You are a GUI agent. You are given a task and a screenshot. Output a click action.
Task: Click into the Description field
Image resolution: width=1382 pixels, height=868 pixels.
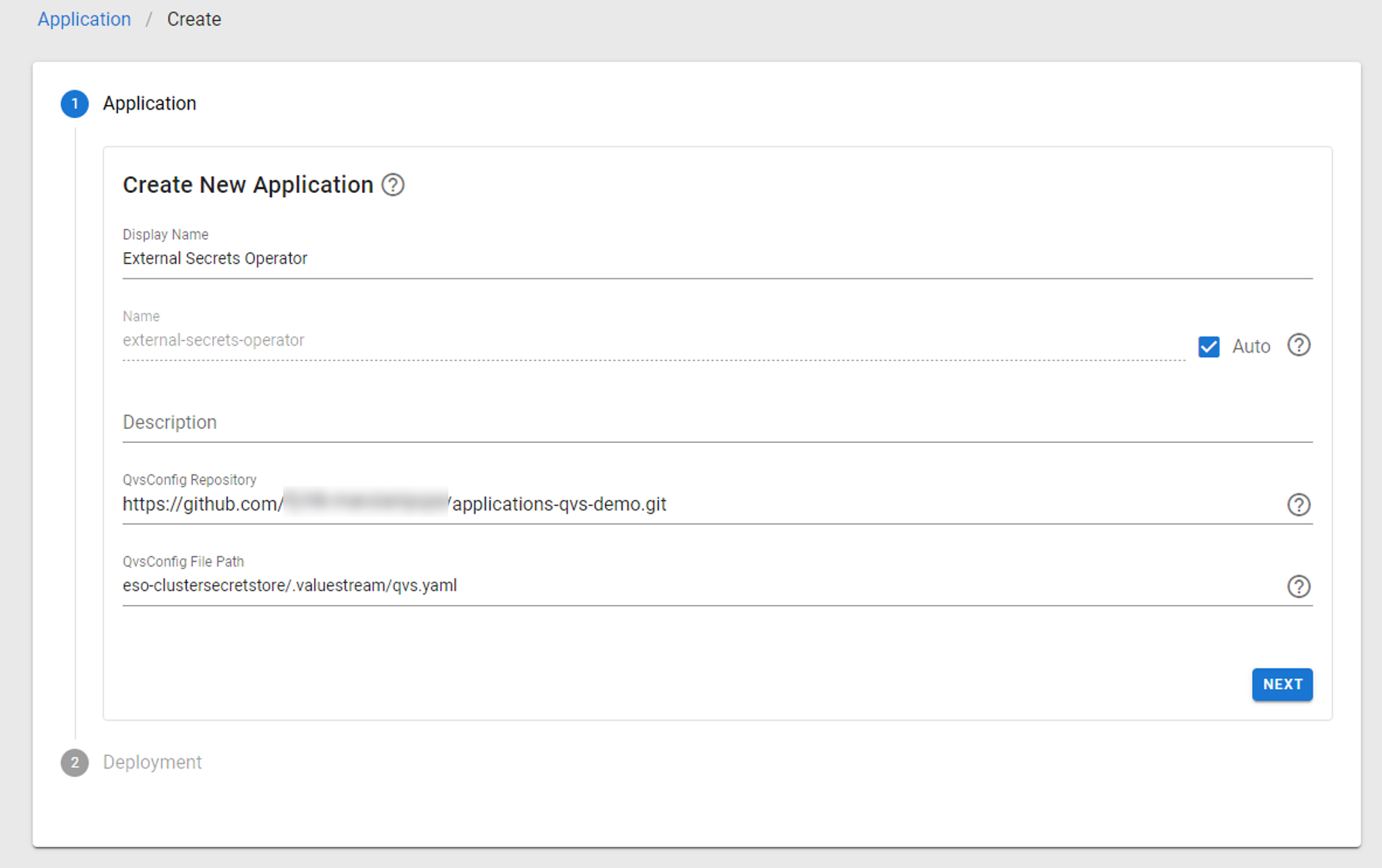coord(716,423)
